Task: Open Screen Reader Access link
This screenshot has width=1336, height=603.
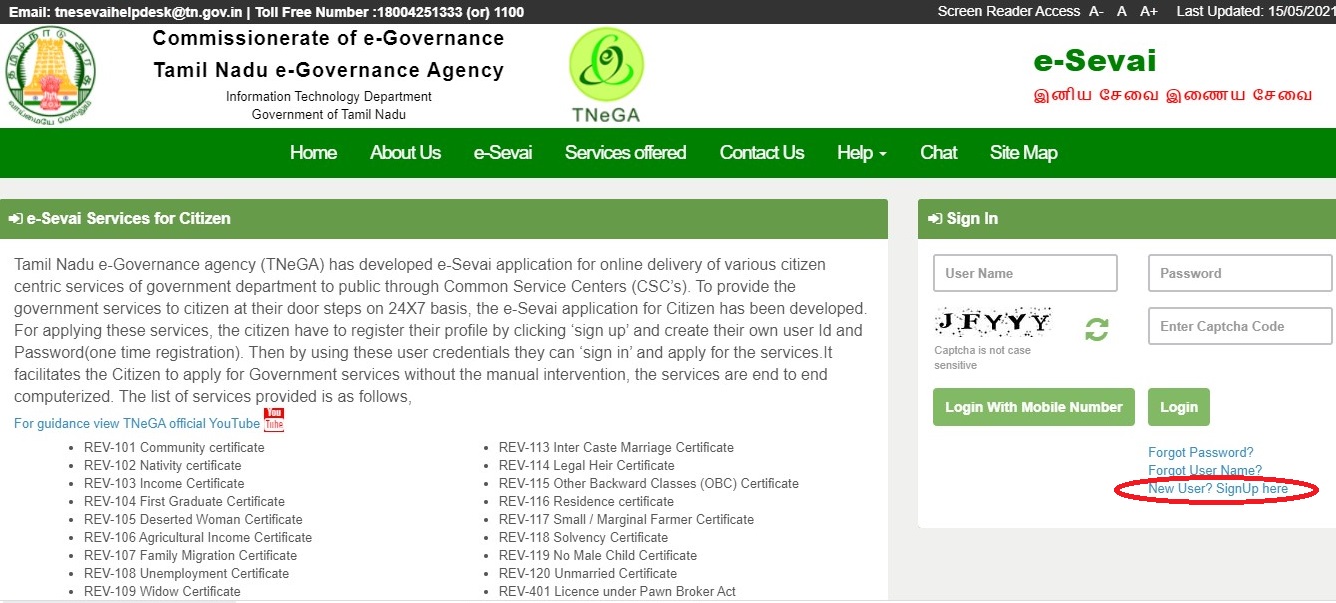Action: 1009,11
